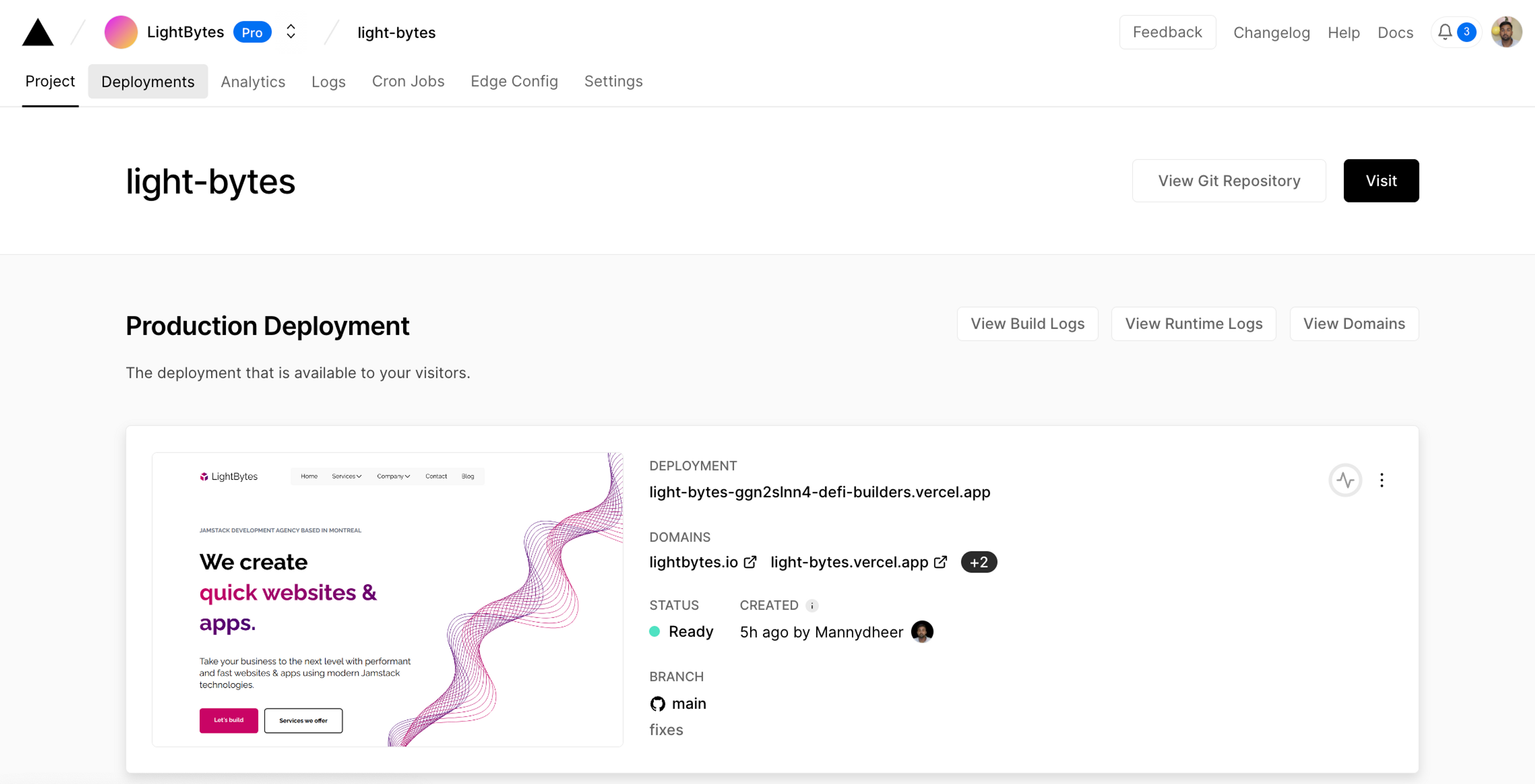Viewport: 1535px width, 784px height.
Task: Open the deployment three-dot options menu
Action: coord(1381,480)
